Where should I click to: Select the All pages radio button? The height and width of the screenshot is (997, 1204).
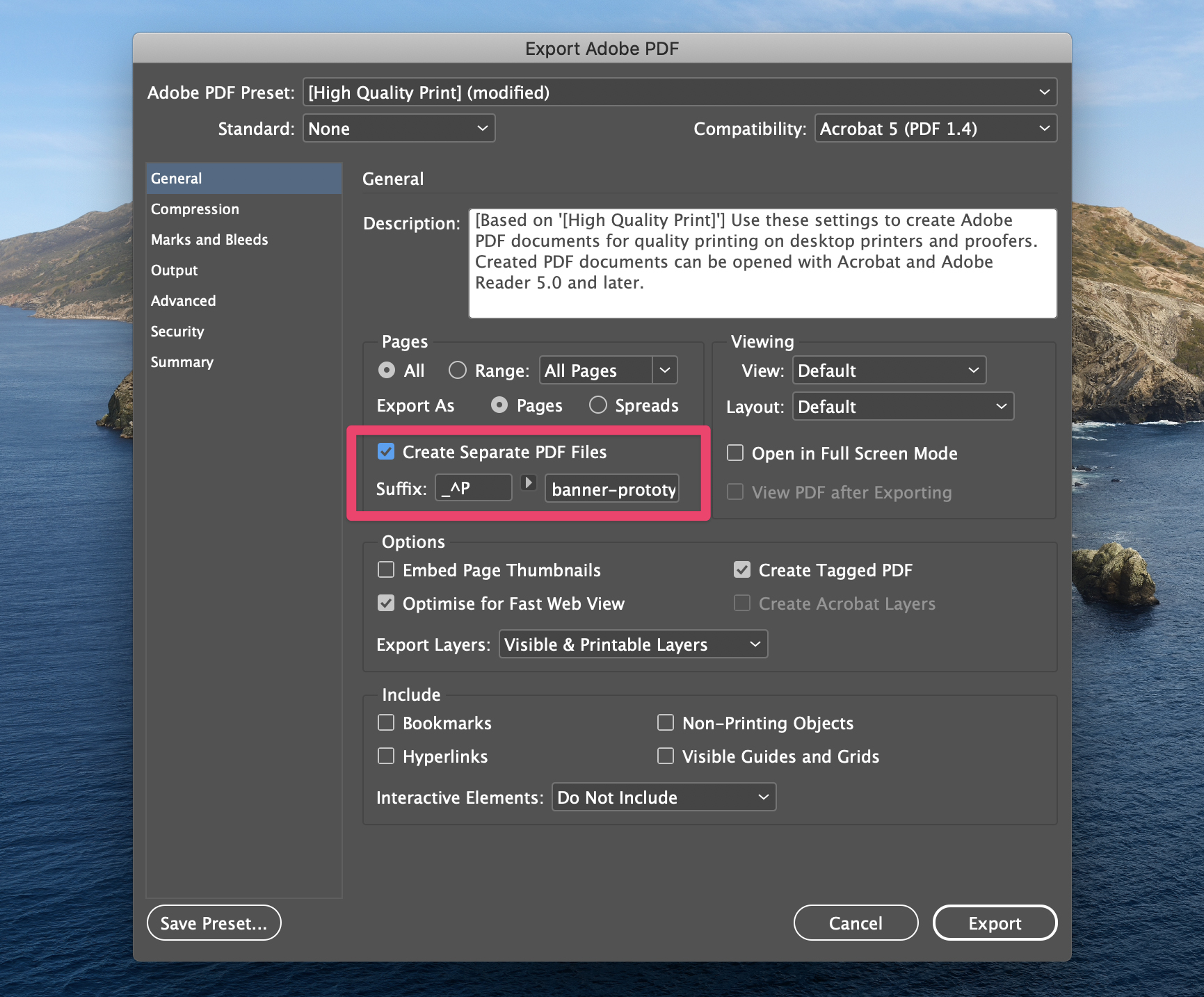[387, 370]
